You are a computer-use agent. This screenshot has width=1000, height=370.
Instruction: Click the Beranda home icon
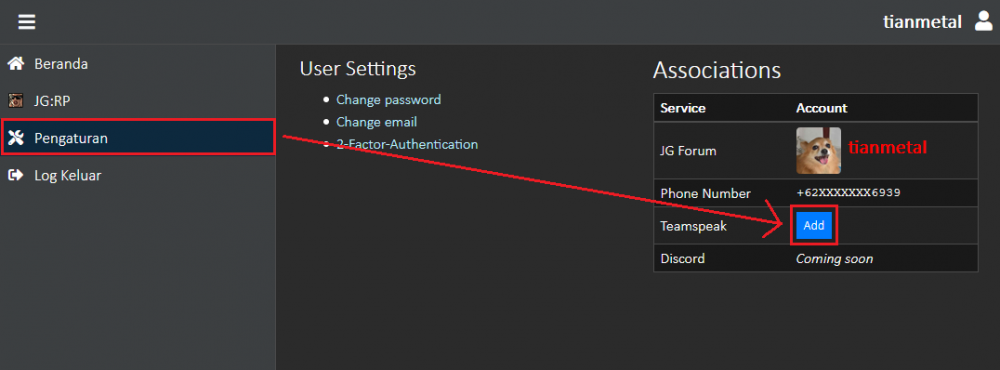click(x=16, y=64)
